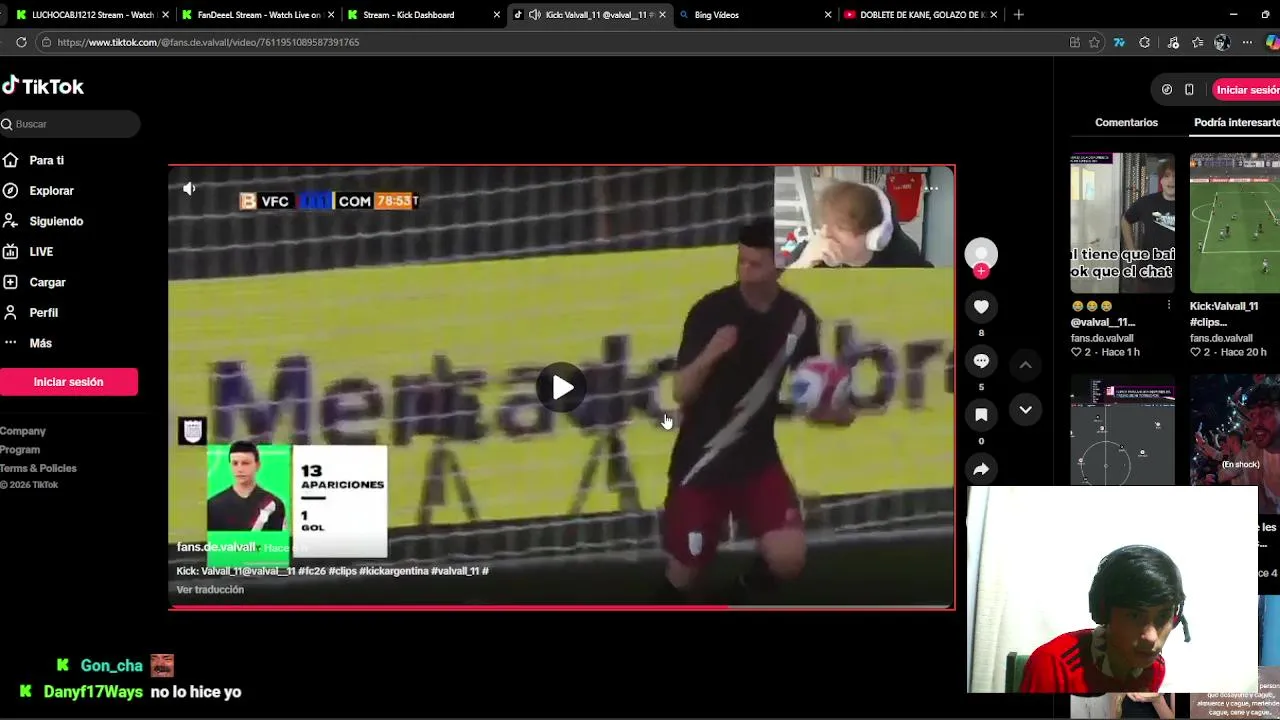The image size is (1280, 720).
Task: Open the fans.de.valvall username on the video
Action: [x=216, y=547]
